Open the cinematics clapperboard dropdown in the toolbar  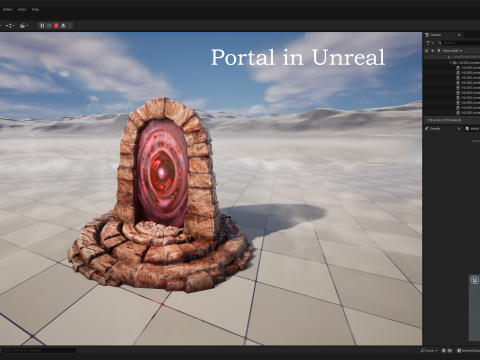(x=24, y=26)
